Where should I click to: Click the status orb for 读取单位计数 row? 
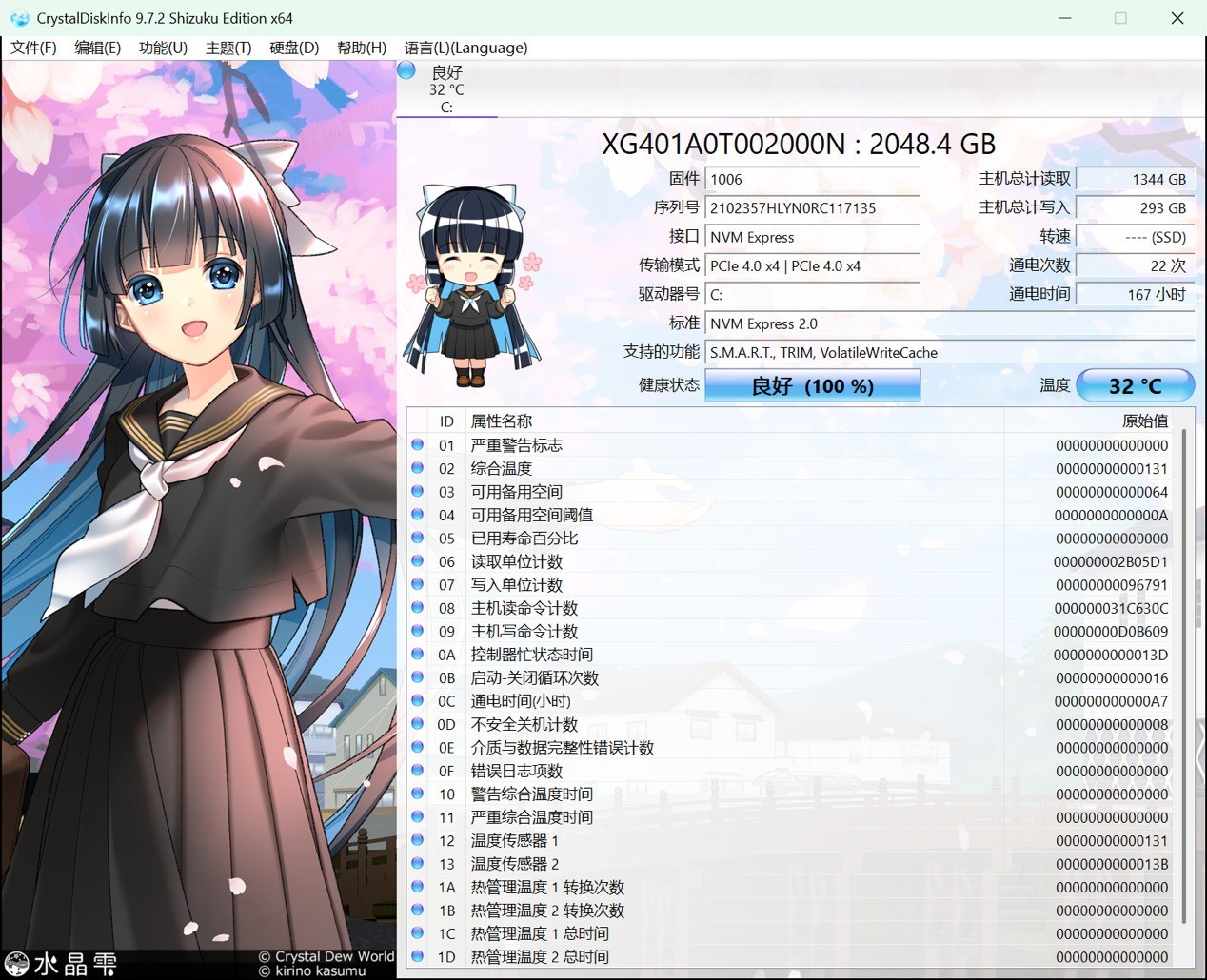(417, 561)
